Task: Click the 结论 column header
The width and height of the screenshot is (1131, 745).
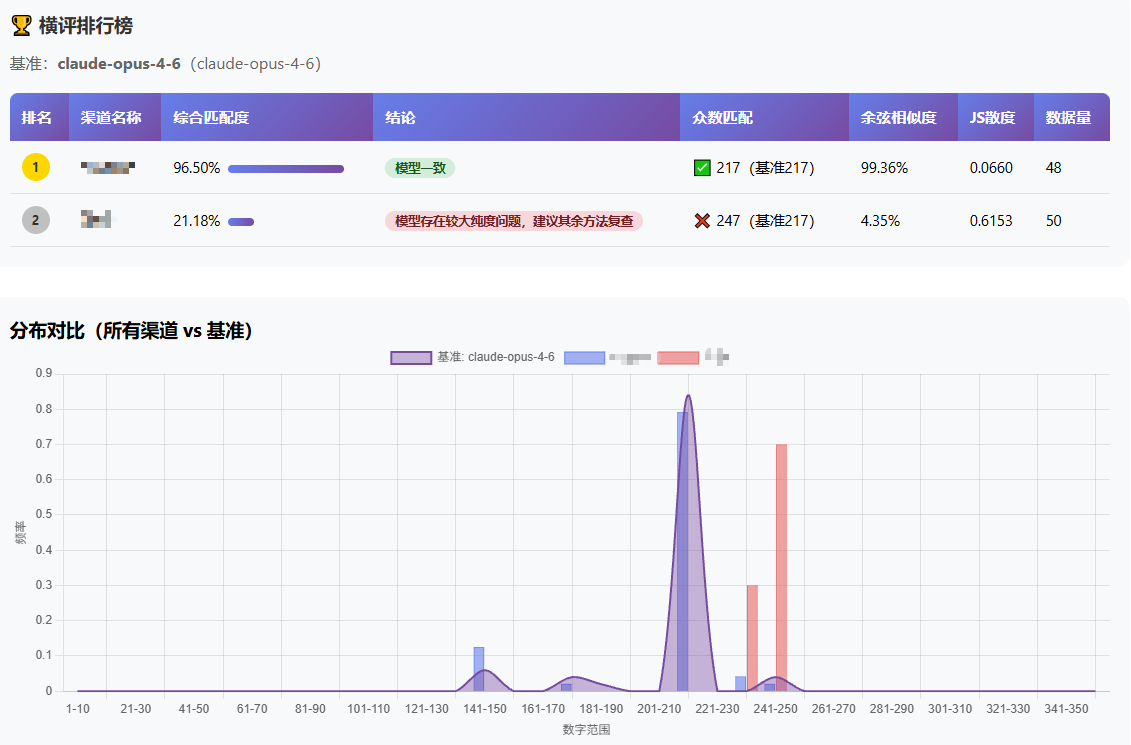Action: (527, 117)
